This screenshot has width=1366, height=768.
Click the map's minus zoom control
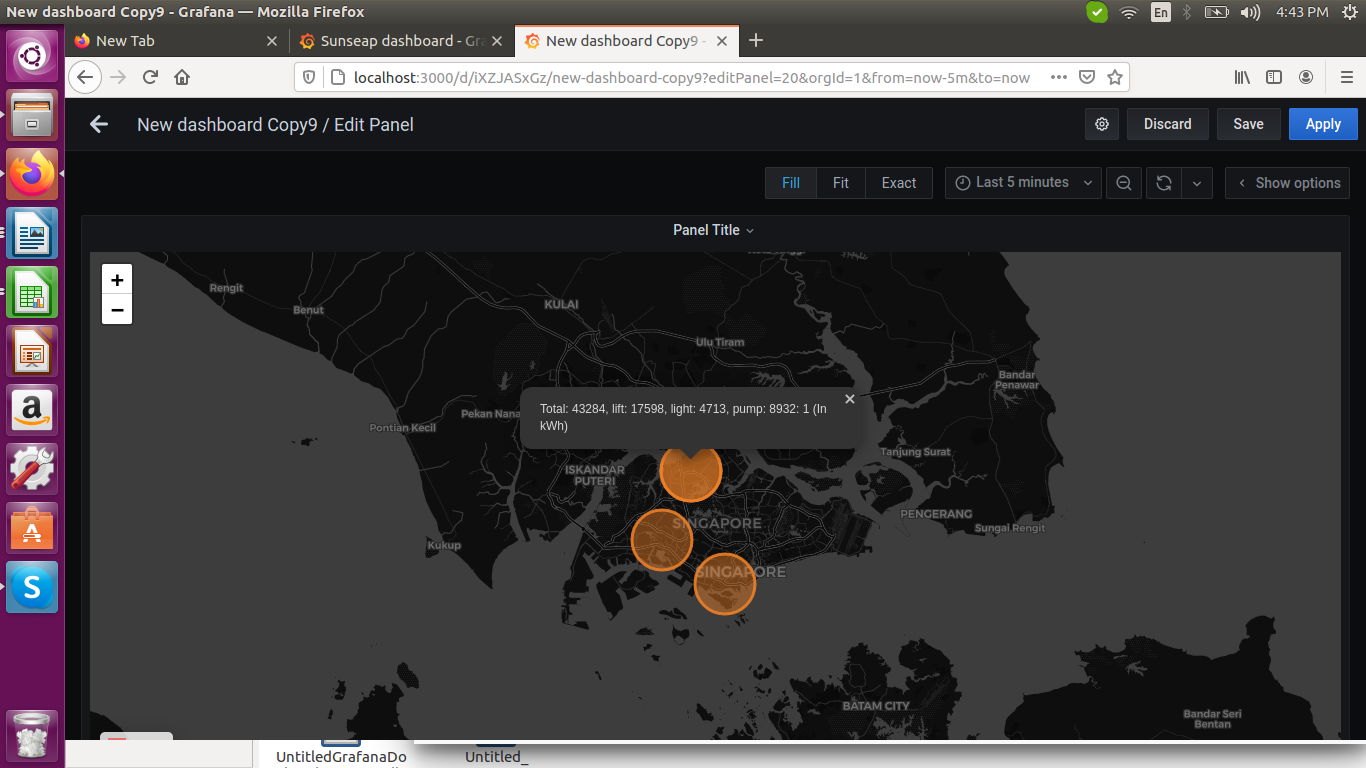pos(117,310)
